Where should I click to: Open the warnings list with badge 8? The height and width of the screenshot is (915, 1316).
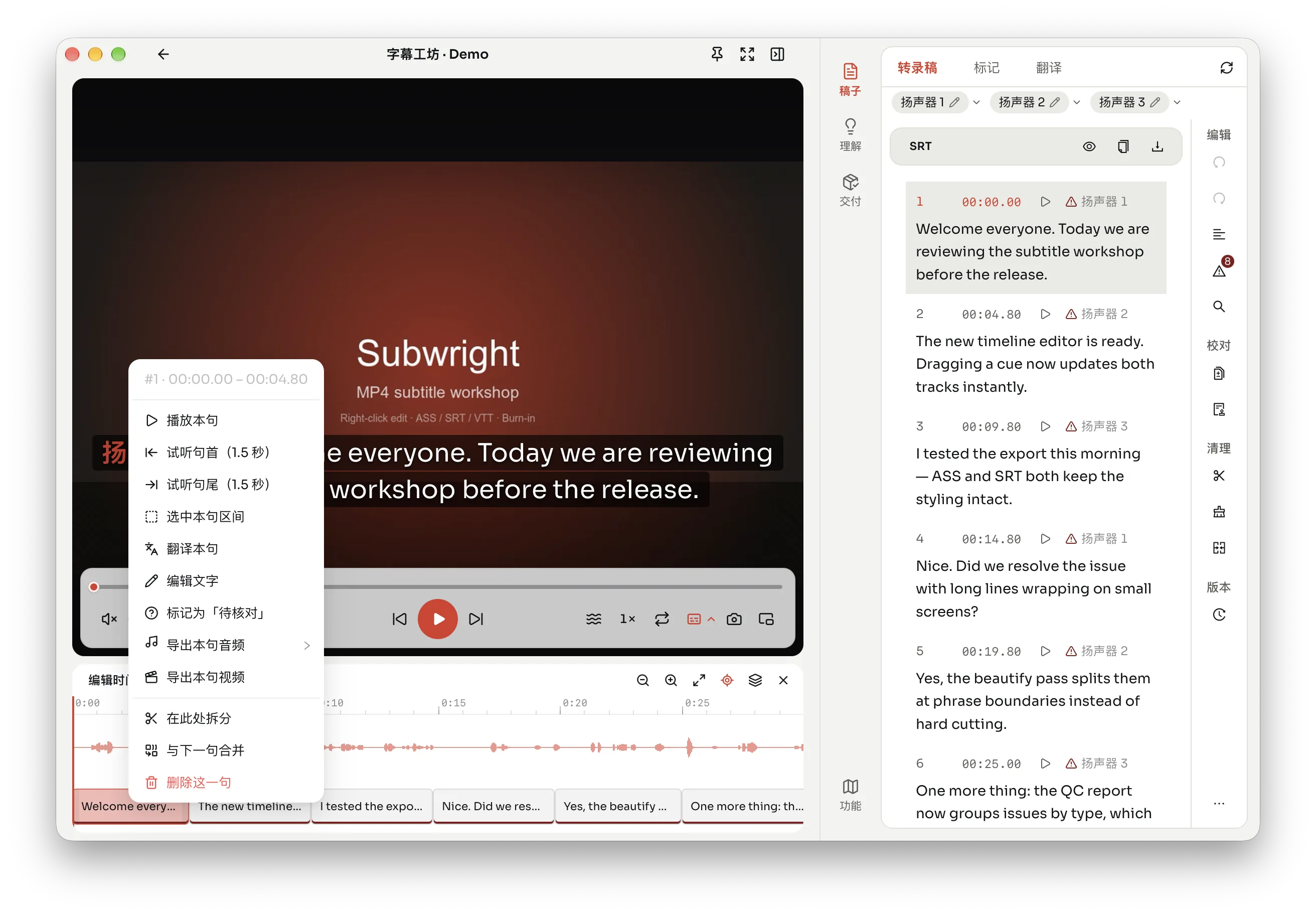click(1219, 269)
